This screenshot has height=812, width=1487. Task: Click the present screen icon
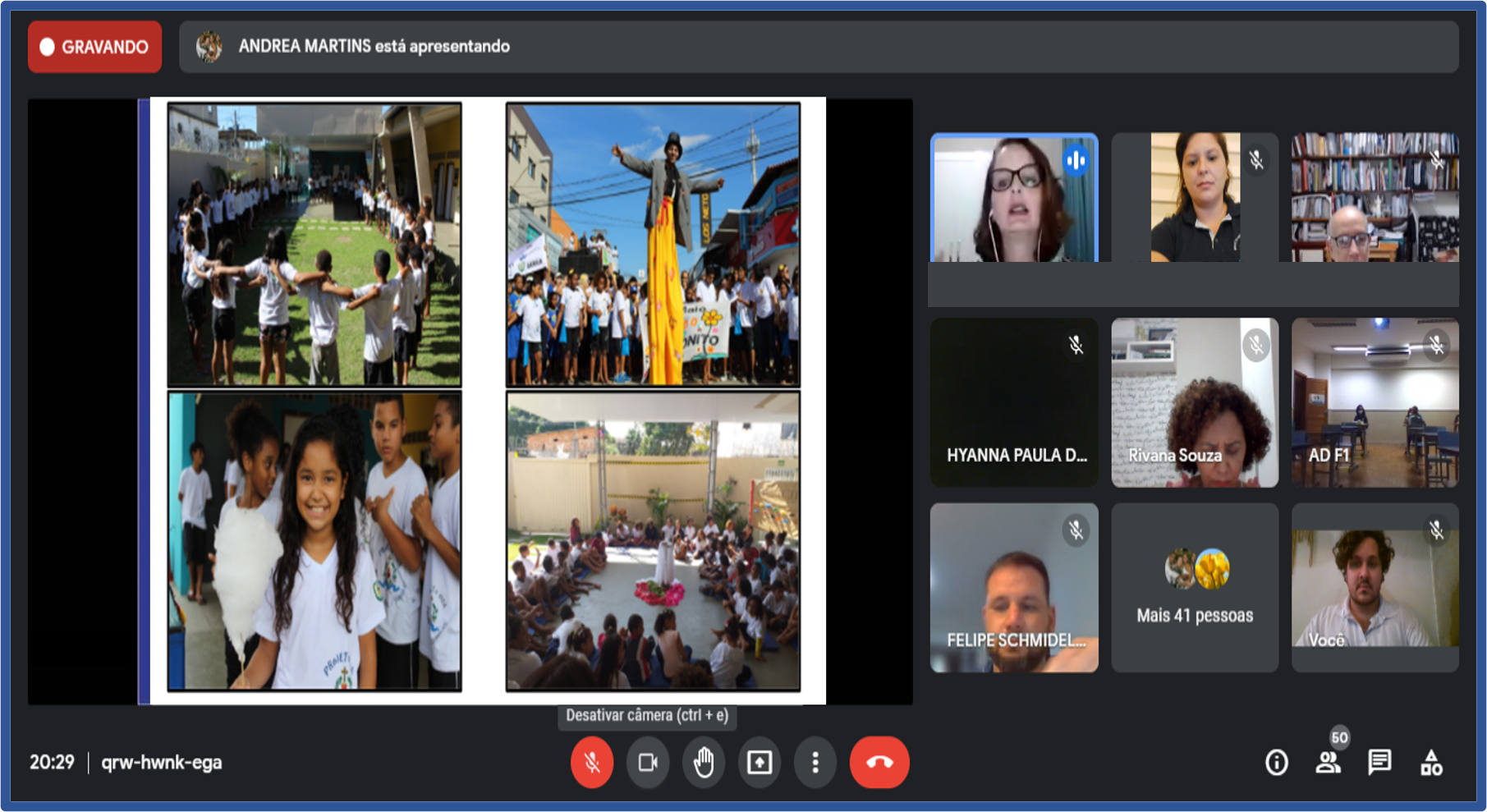pos(760,763)
